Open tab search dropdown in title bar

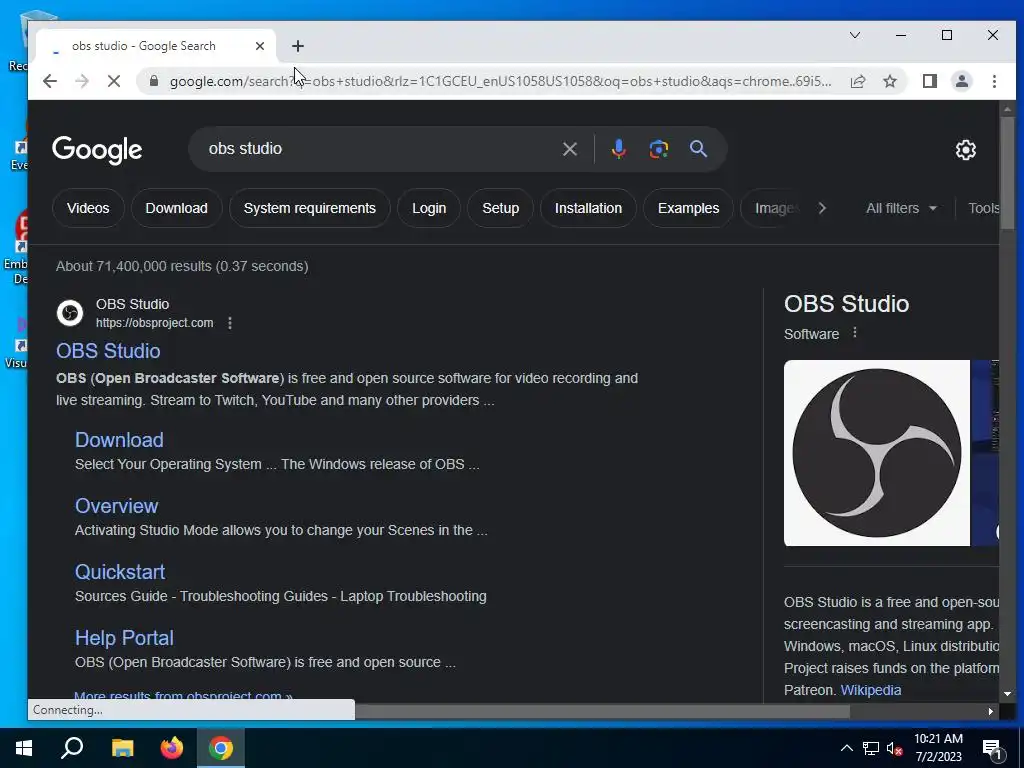(855, 35)
